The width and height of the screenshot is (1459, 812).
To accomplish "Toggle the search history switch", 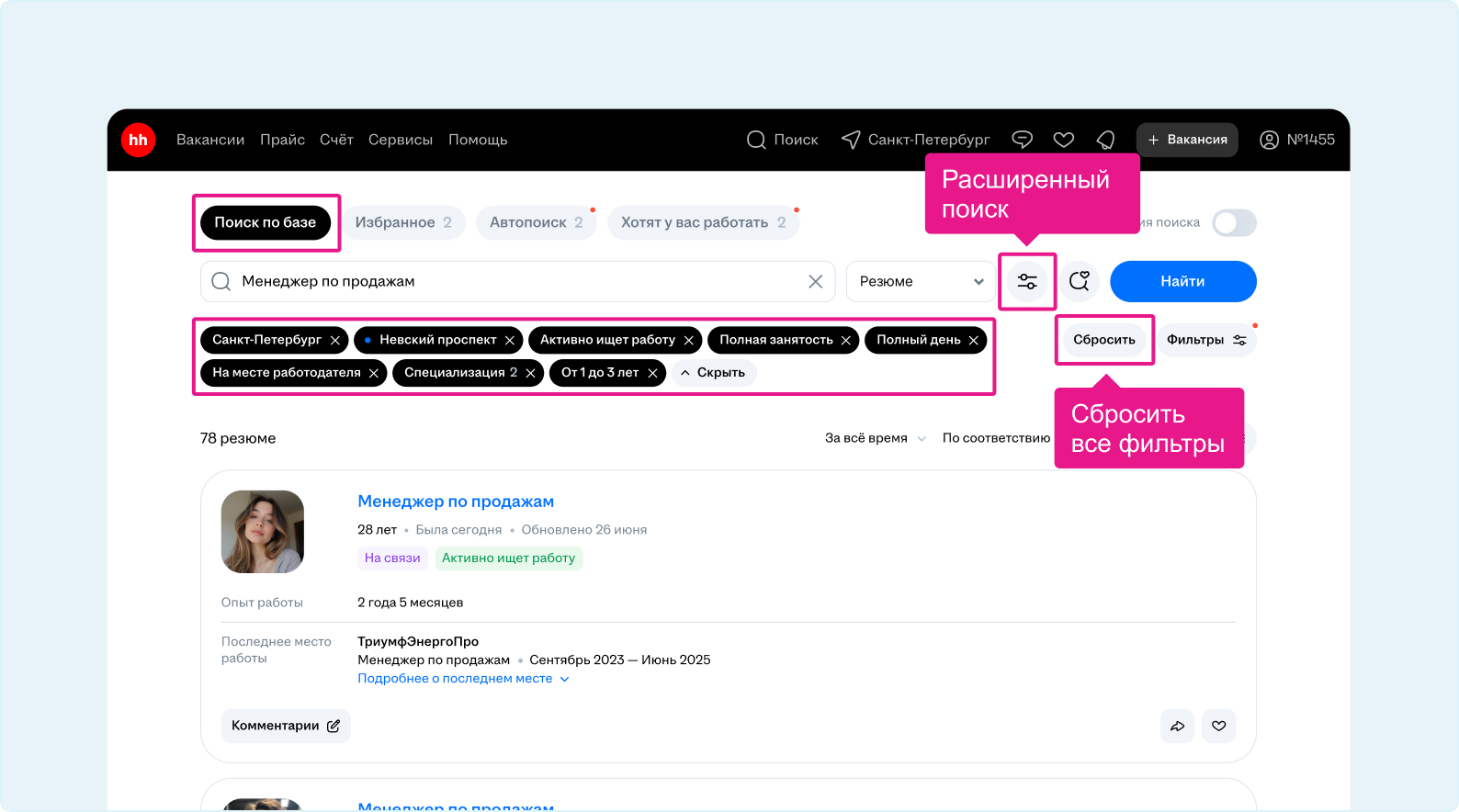I will tap(1234, 222).
